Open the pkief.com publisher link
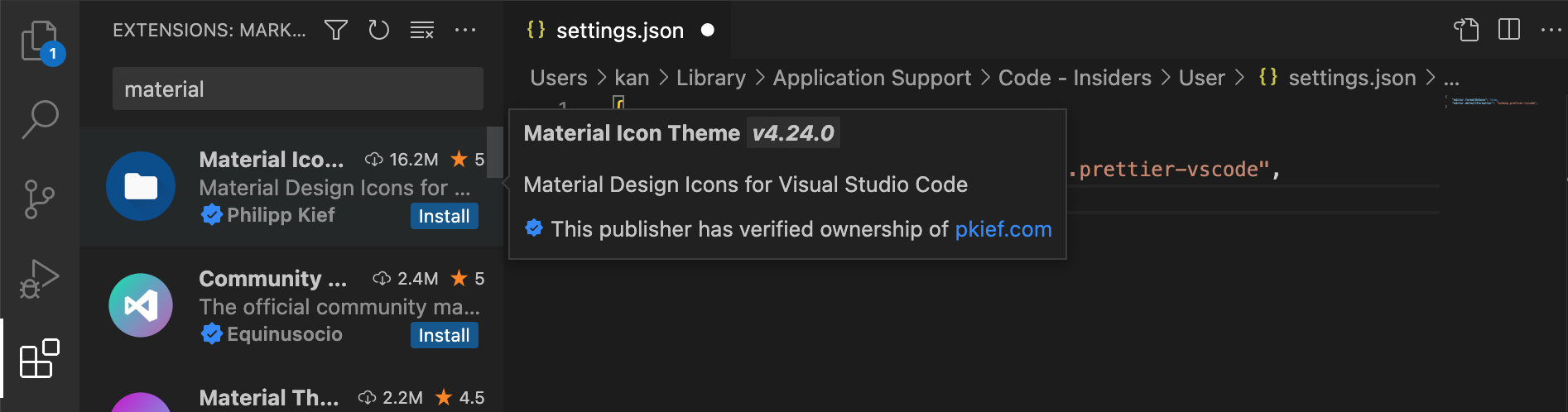 1003,229
